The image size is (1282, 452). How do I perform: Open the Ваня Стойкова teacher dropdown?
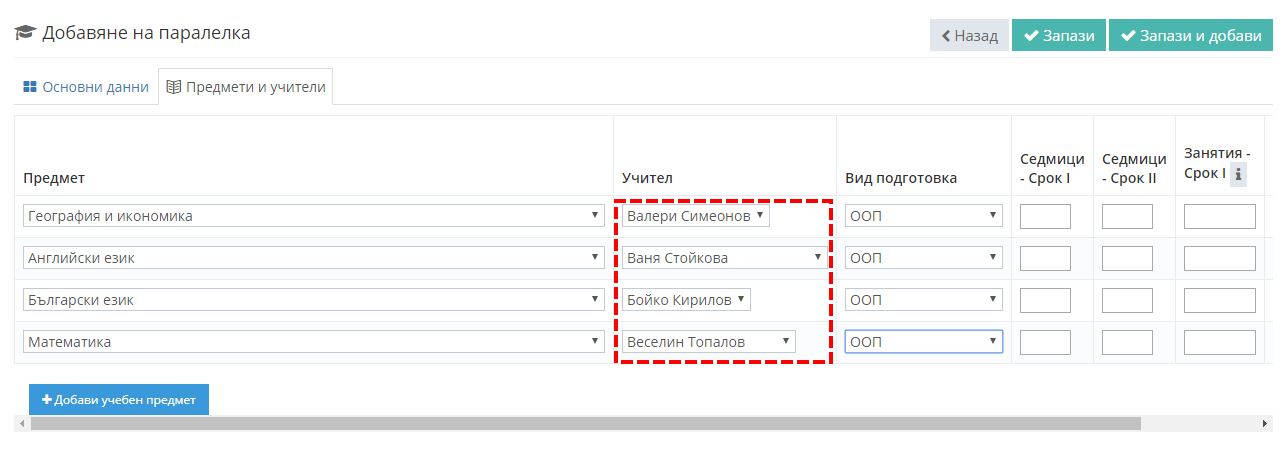point(723,258)
